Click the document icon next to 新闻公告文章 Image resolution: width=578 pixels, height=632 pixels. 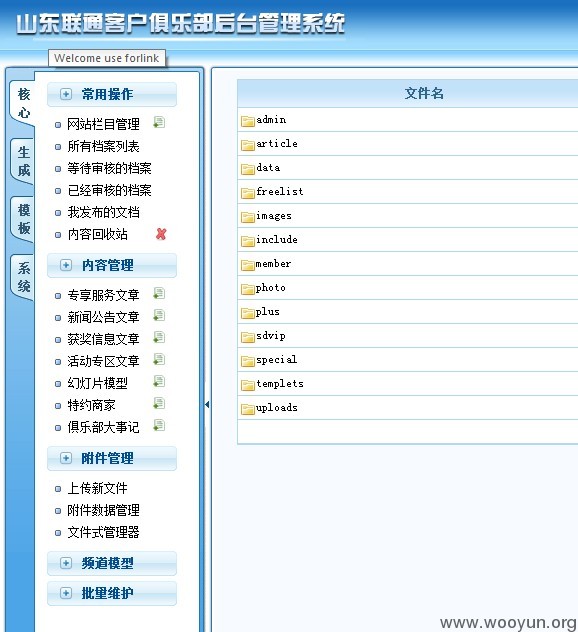(159, 315)
